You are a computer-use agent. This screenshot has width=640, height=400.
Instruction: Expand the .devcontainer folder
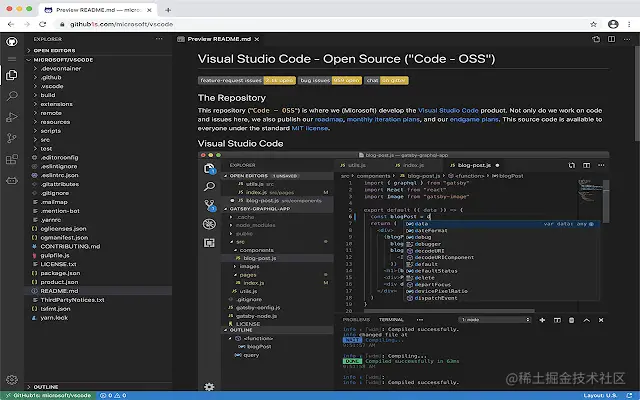tap(98, 69)
